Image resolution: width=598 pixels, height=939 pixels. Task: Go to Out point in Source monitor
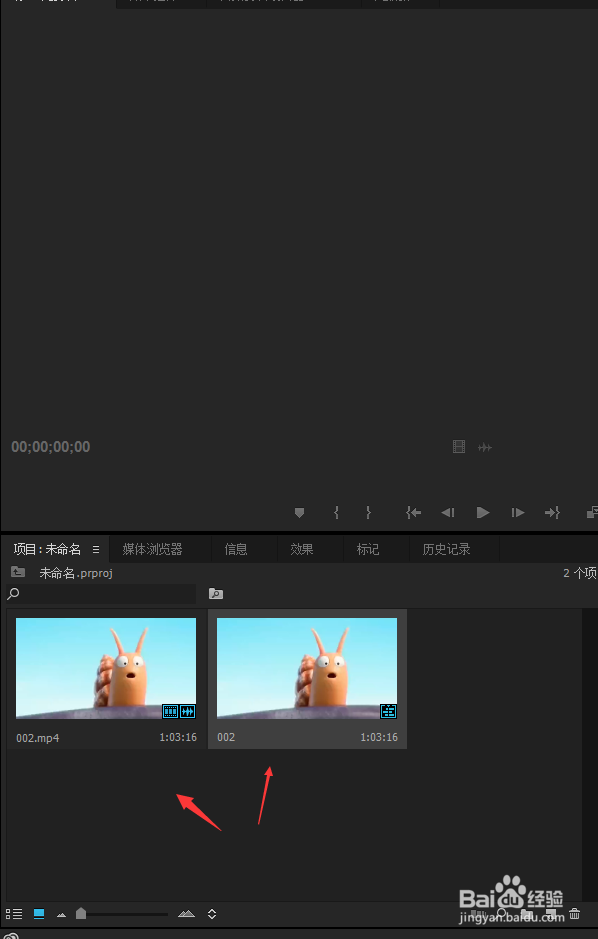tap(552, 513)
